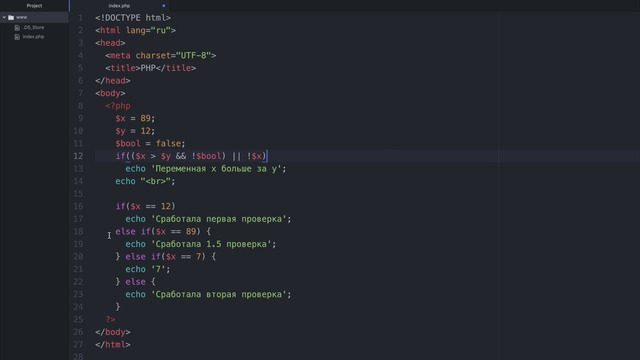This screenshot has height=360, width=640.
Task: Click the index.php file icon in tree
Action: point(17,37)
